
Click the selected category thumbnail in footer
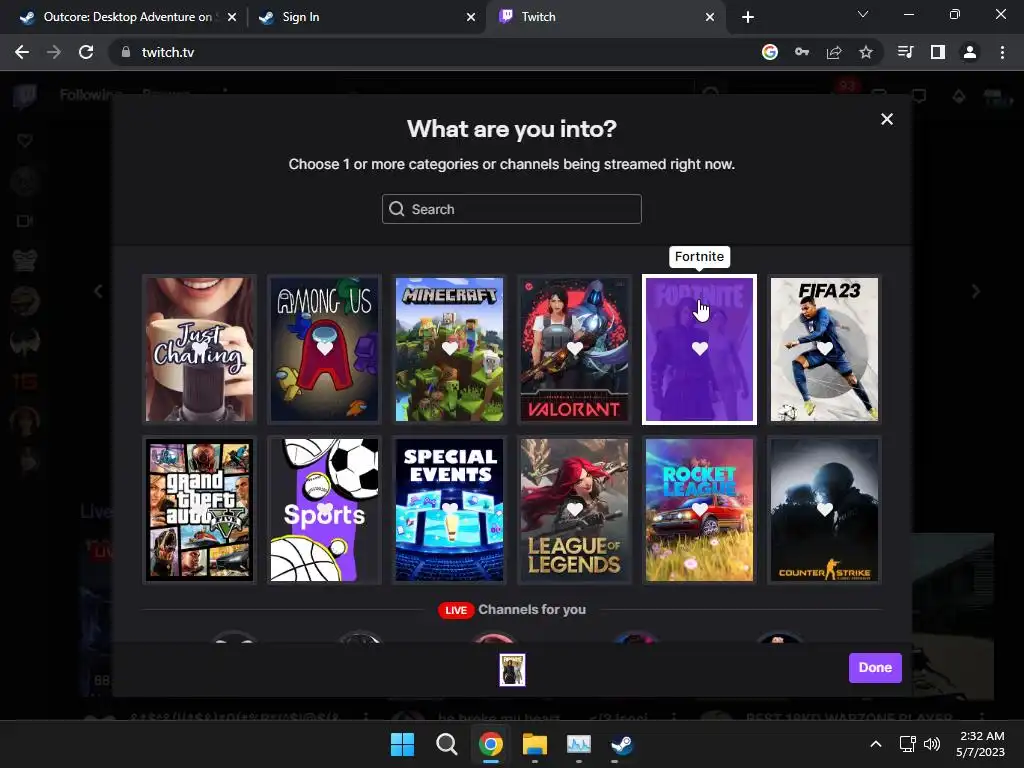pyautogui.click(x=512, y=669)
